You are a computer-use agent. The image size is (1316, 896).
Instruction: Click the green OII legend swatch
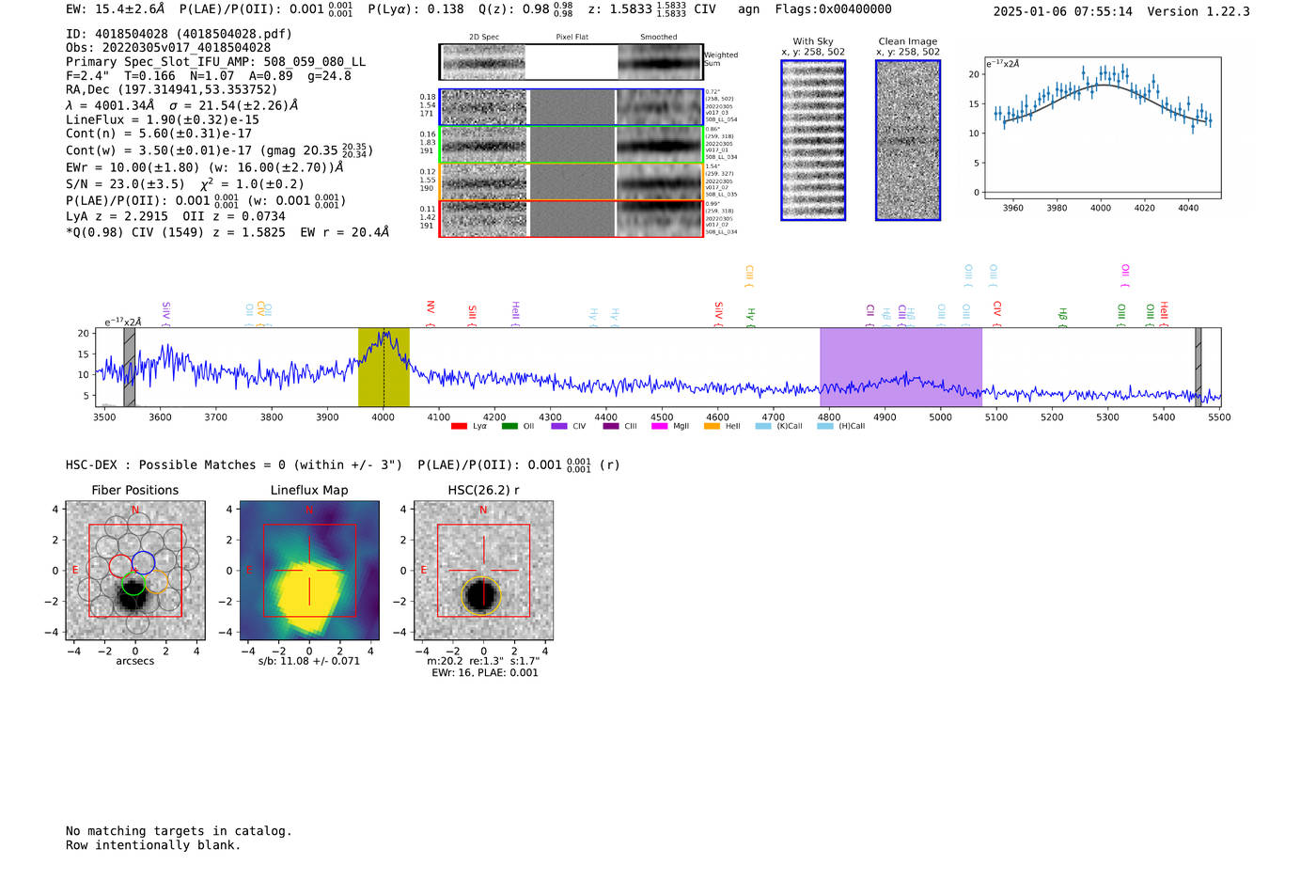(x=509, y=427)
